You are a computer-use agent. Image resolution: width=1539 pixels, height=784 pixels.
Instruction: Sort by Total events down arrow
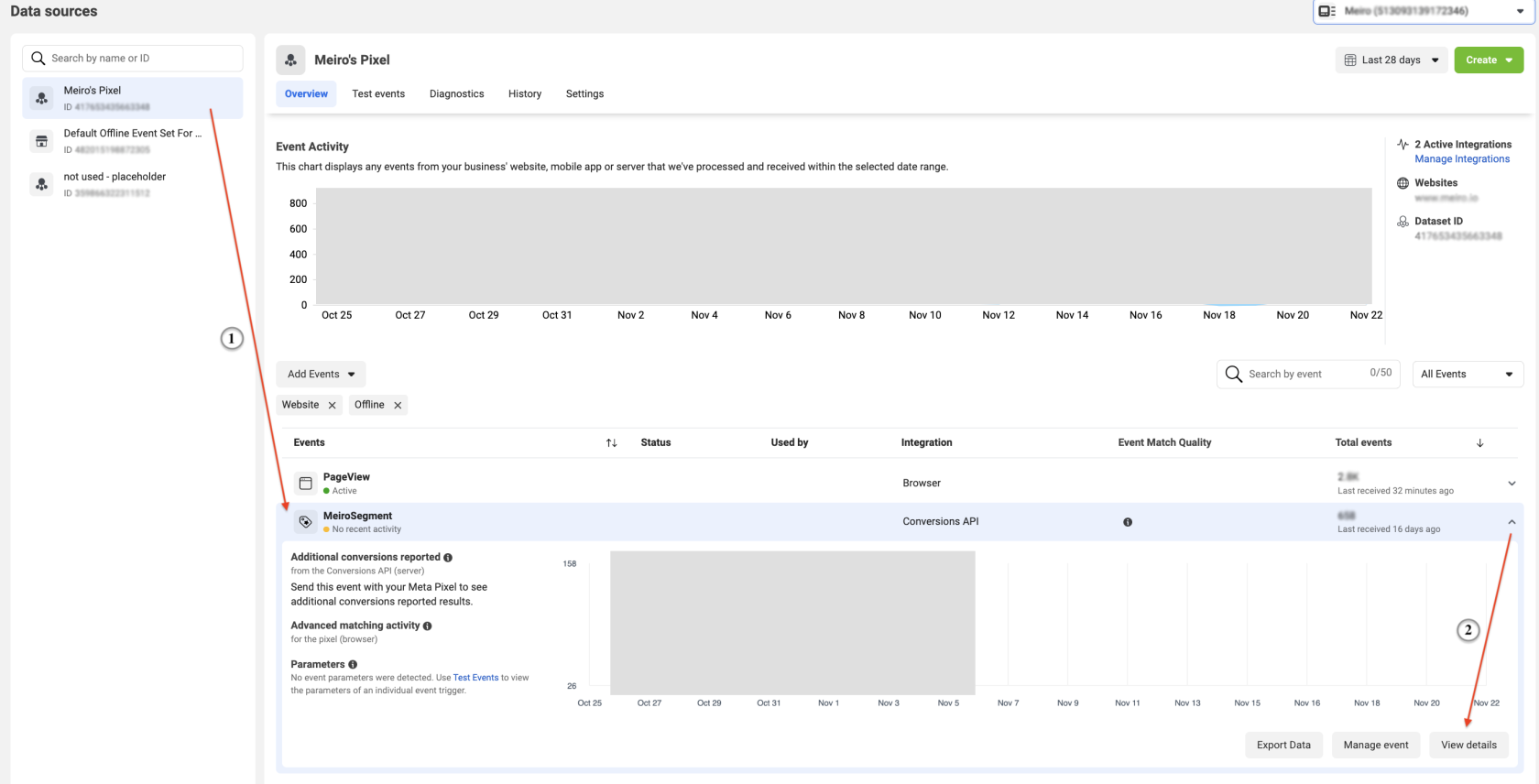1479,442
